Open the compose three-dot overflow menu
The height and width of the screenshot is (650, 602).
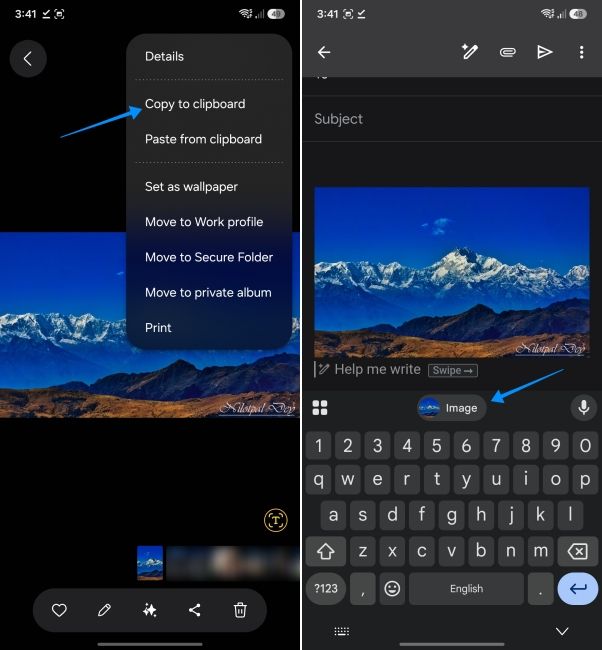point(582,52)
